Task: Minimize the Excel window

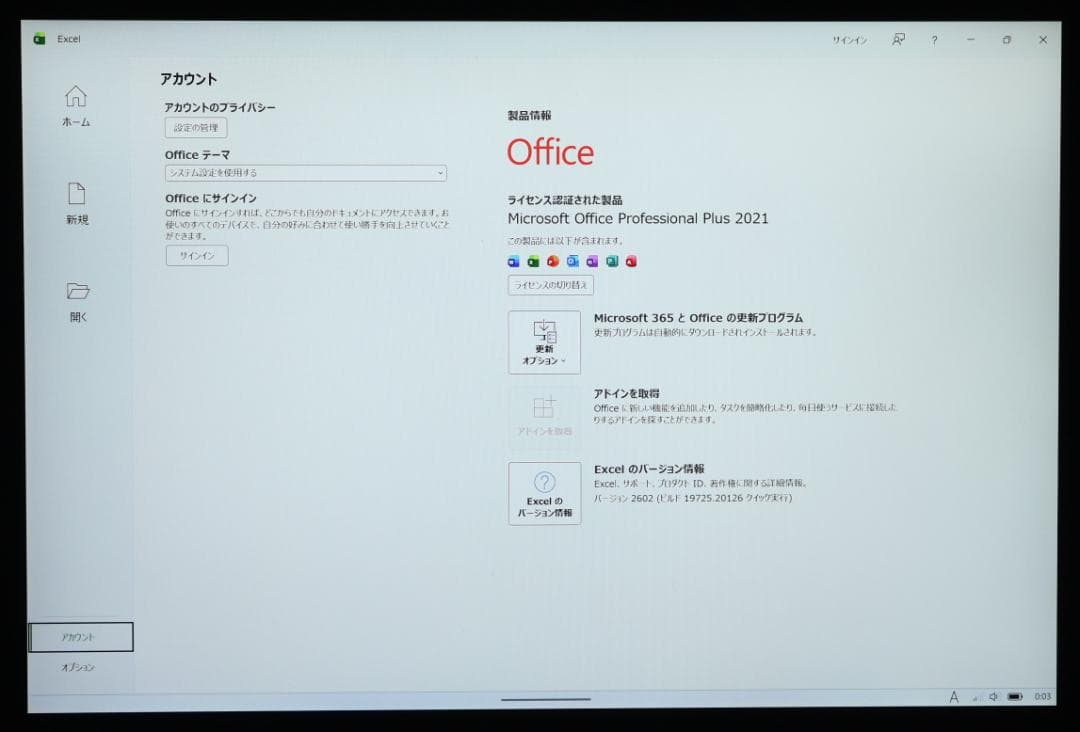Action: click(970, 40)
